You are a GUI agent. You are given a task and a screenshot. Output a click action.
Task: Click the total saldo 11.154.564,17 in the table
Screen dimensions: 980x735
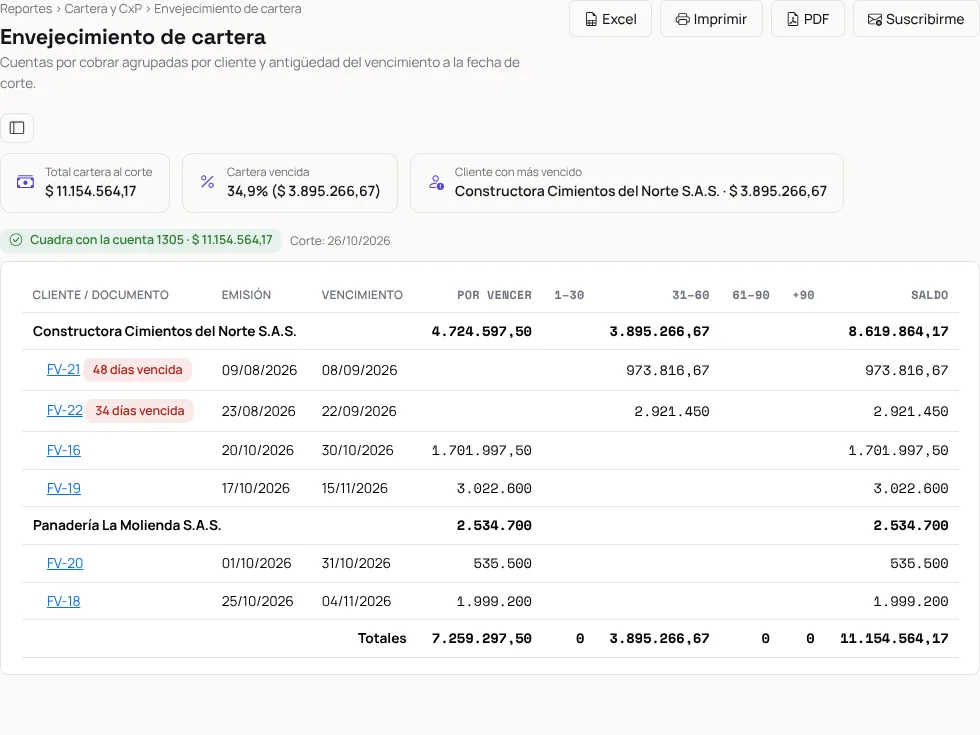894,638
